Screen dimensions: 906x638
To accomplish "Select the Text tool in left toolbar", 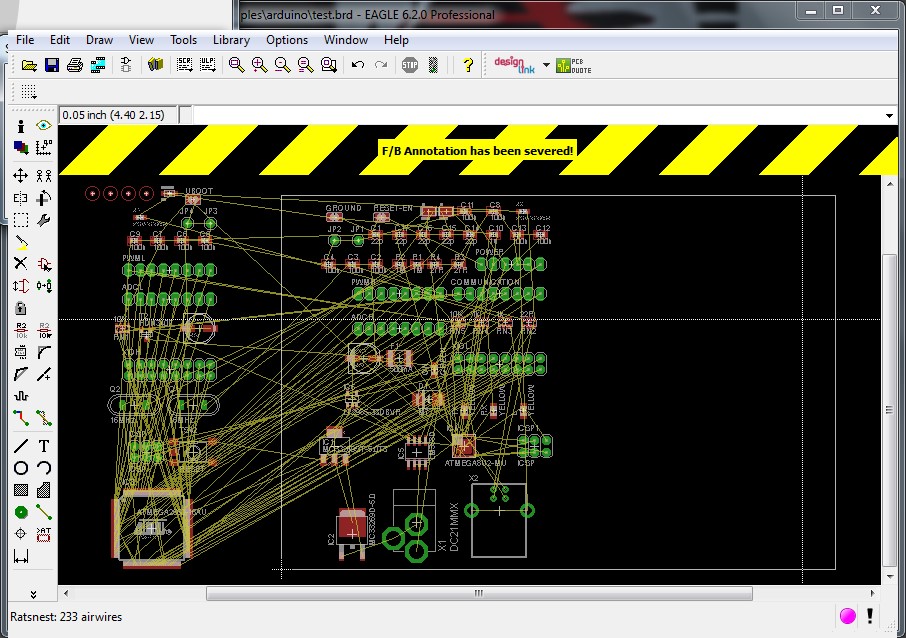I will point(44,446).
